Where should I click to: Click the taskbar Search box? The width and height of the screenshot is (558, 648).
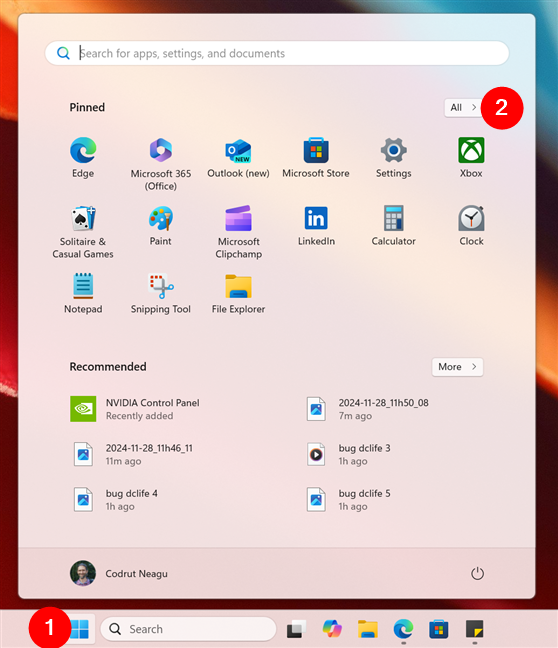188,629
